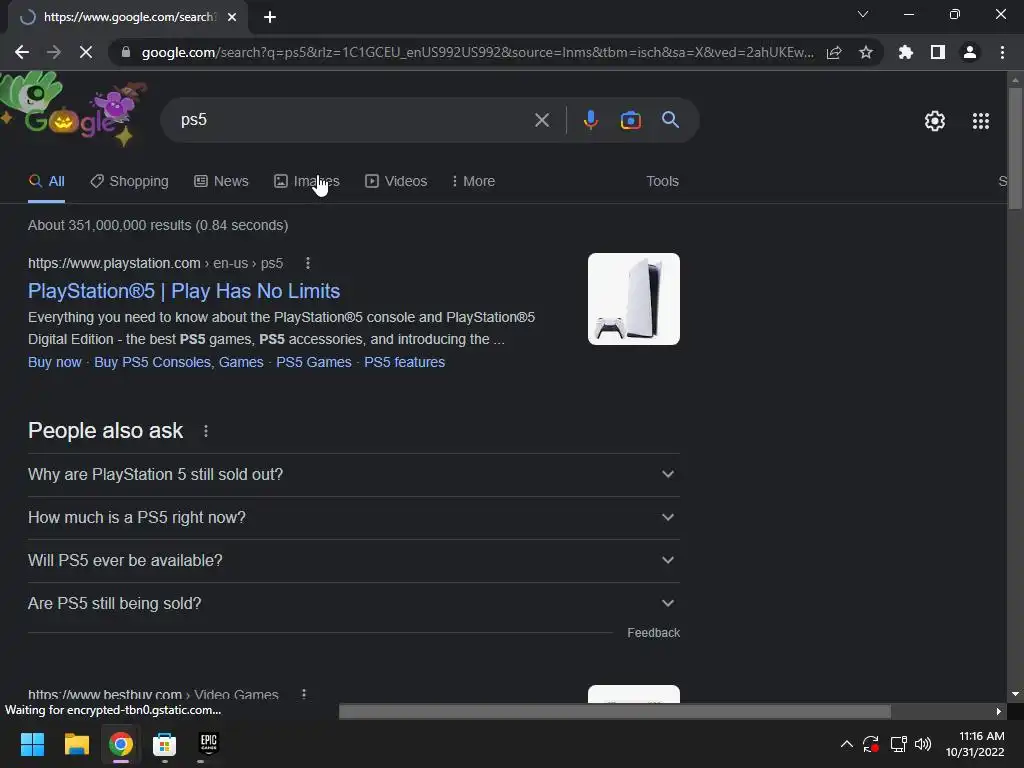This screenshot has width=1024, height=768.
Task: Follow the Buy now sitelink
Action: pyautogui.click(x=55, y=362)
